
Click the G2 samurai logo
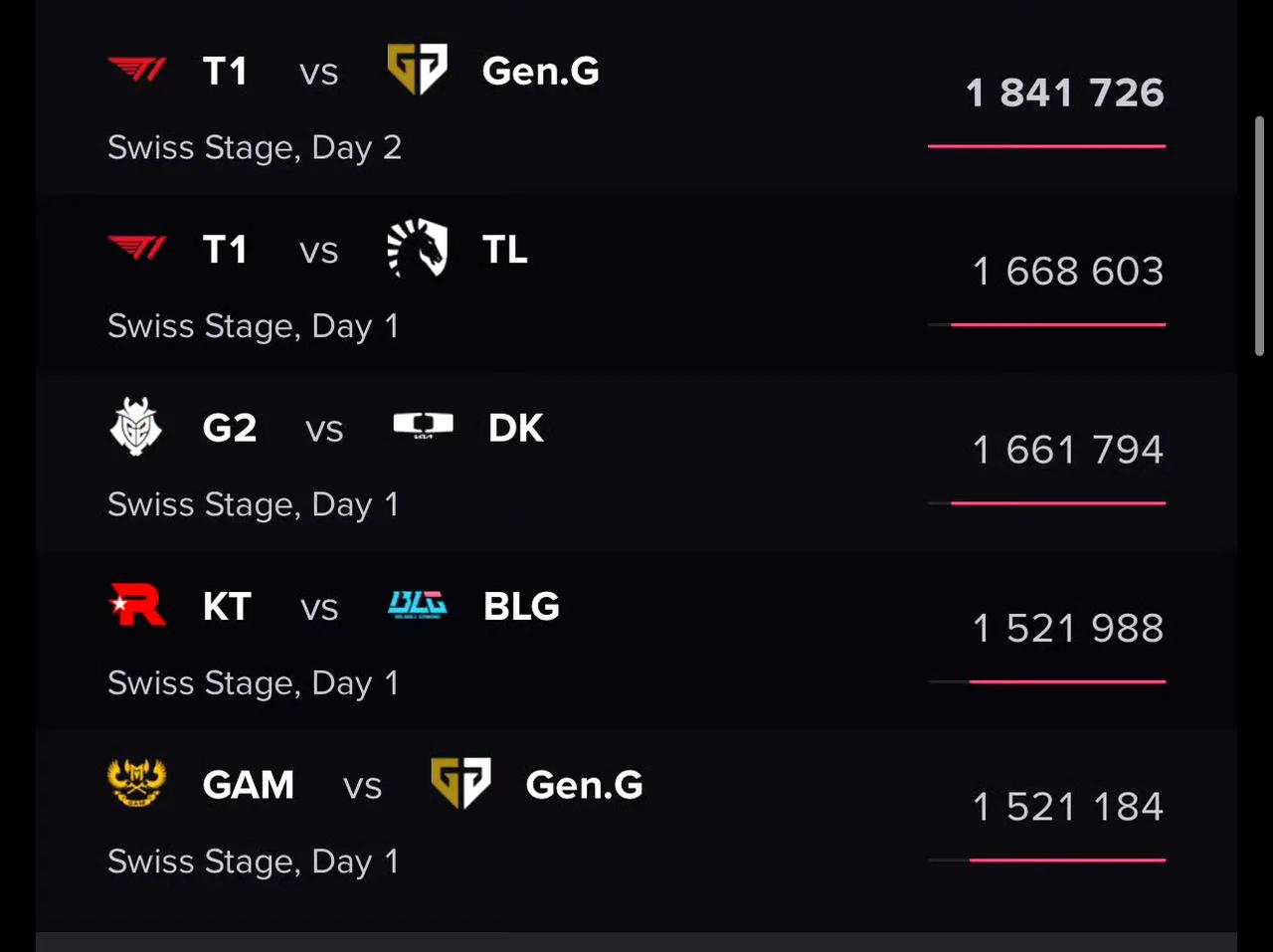(x=136, y=427)
